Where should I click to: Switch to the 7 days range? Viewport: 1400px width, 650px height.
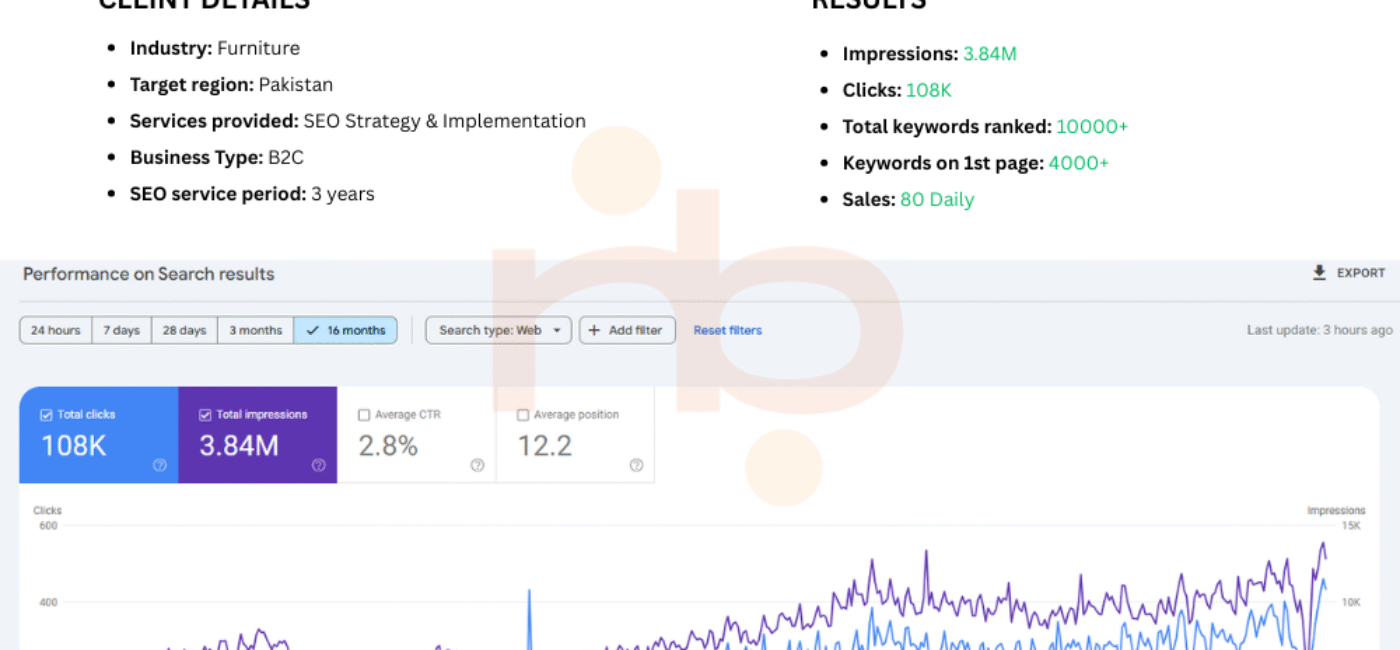point(122,330)
